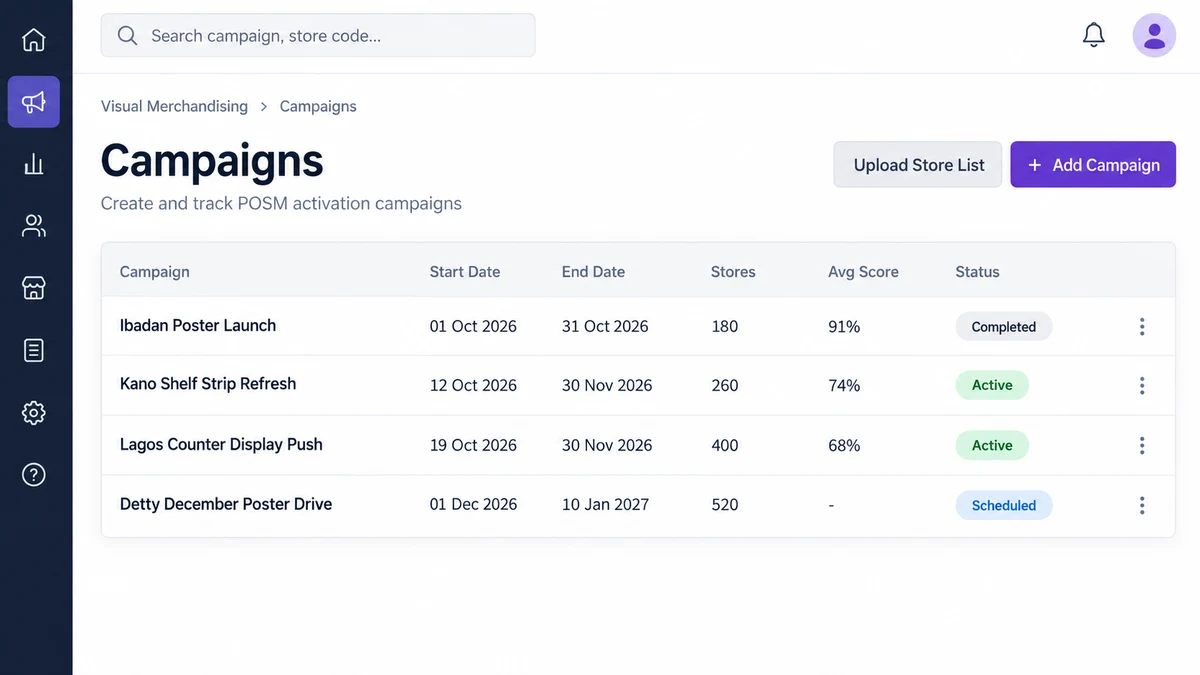Select the 260 stores cell
Screen dimensions: 1200x675
click(725, 385)
